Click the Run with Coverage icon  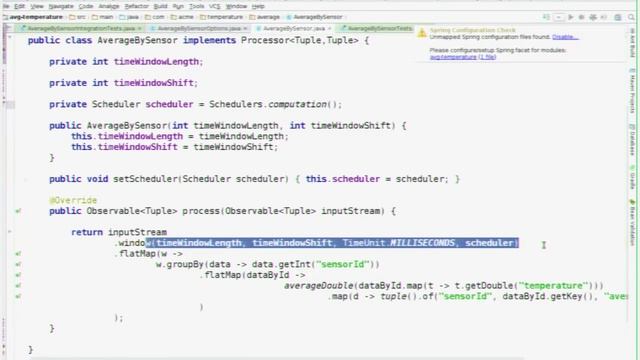coord(593,17)
